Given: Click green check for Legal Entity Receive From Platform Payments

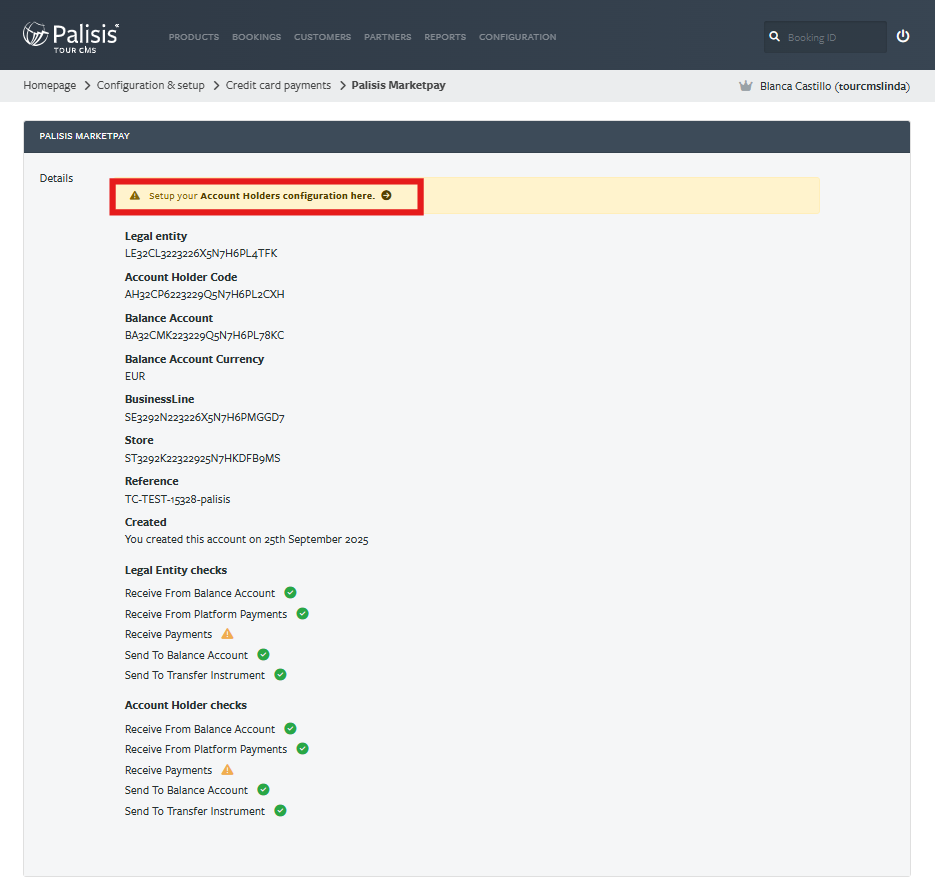Looking at the screenshot, I should point(302,614).
